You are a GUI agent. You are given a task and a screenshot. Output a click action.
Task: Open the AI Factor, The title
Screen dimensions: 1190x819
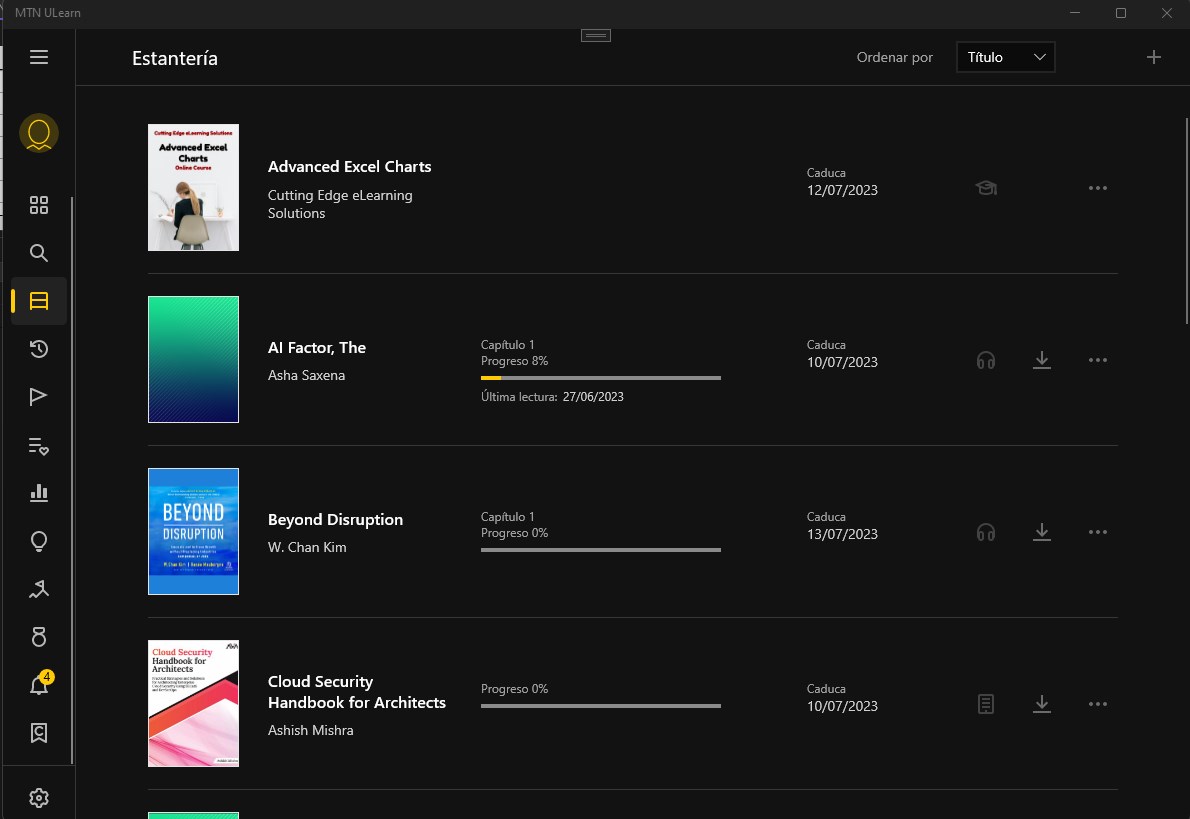pyautogui.click(x=317, y=348)
